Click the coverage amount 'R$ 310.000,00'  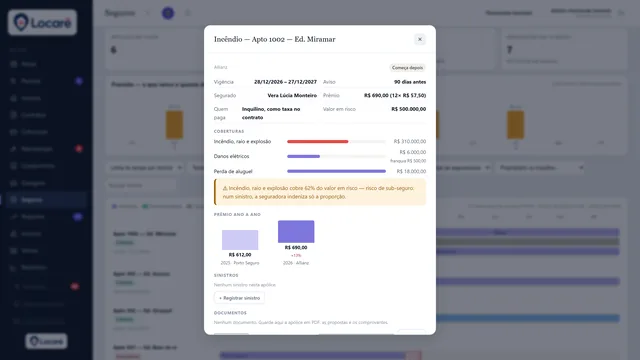point(410,142)
